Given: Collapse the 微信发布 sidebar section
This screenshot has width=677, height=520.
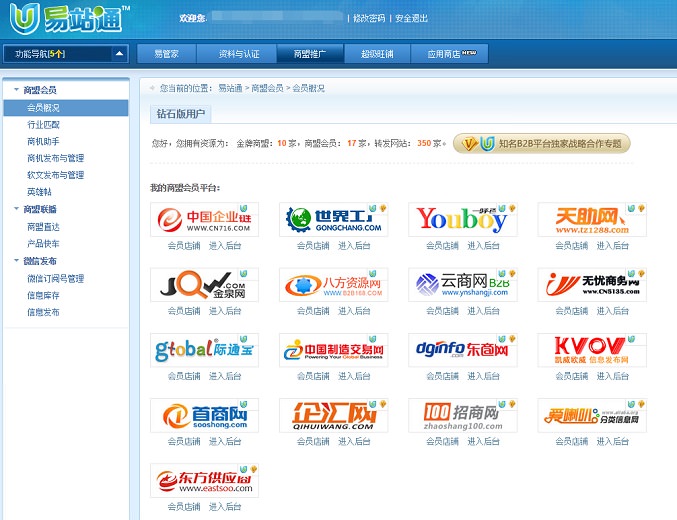Looking at the screenshot, I should coord(16,260).
